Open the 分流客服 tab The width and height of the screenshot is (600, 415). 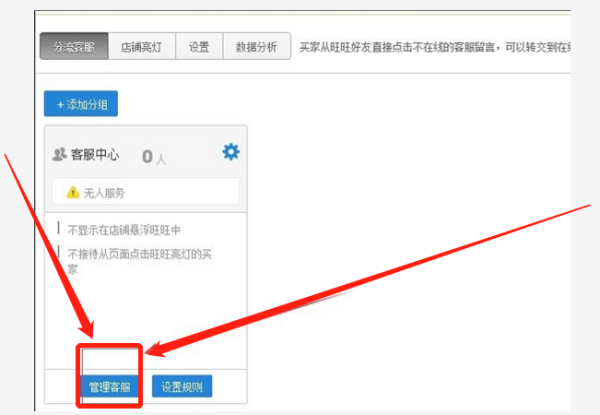point(74,46)
